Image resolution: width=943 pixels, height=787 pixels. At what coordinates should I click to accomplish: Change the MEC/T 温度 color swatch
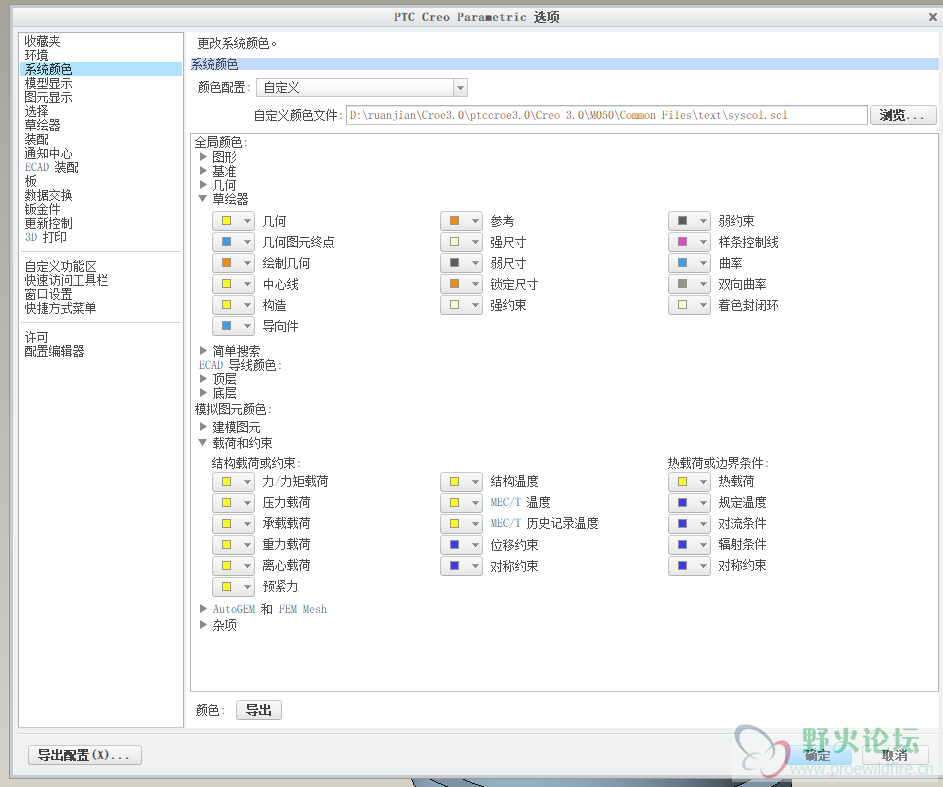tap(461, 503)
